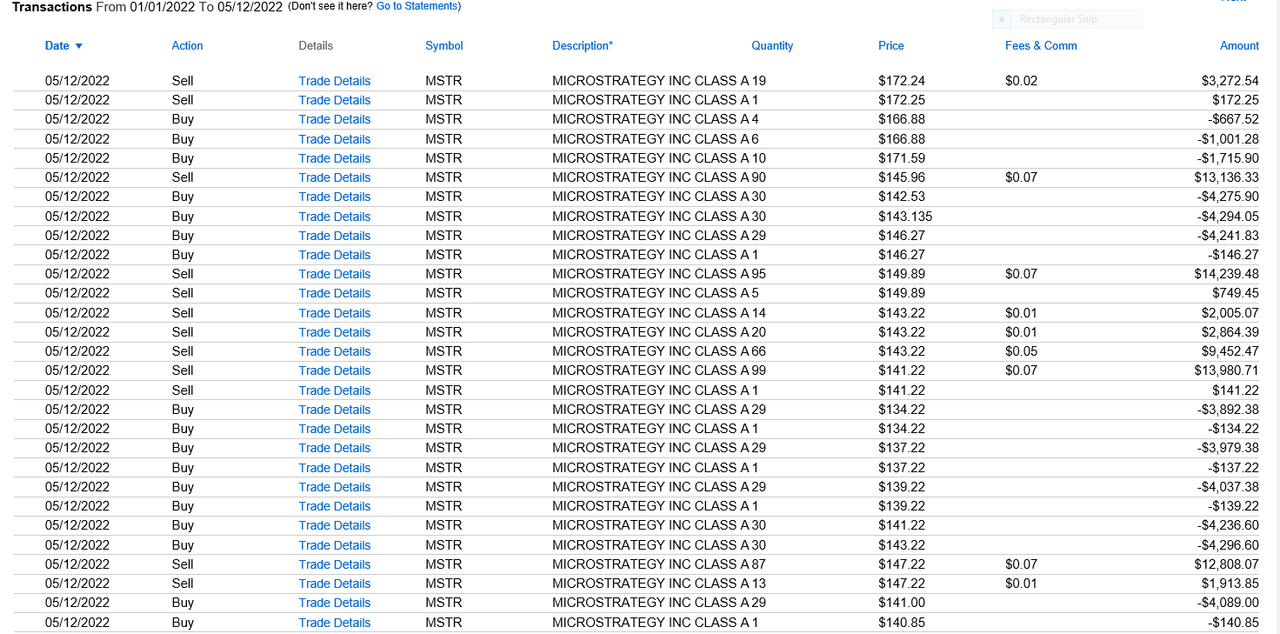The height and width of the screenshot is (634, 1280).
Task: Open Trade Details for the -$1,001.28 buy
Action: coord(334,139)
